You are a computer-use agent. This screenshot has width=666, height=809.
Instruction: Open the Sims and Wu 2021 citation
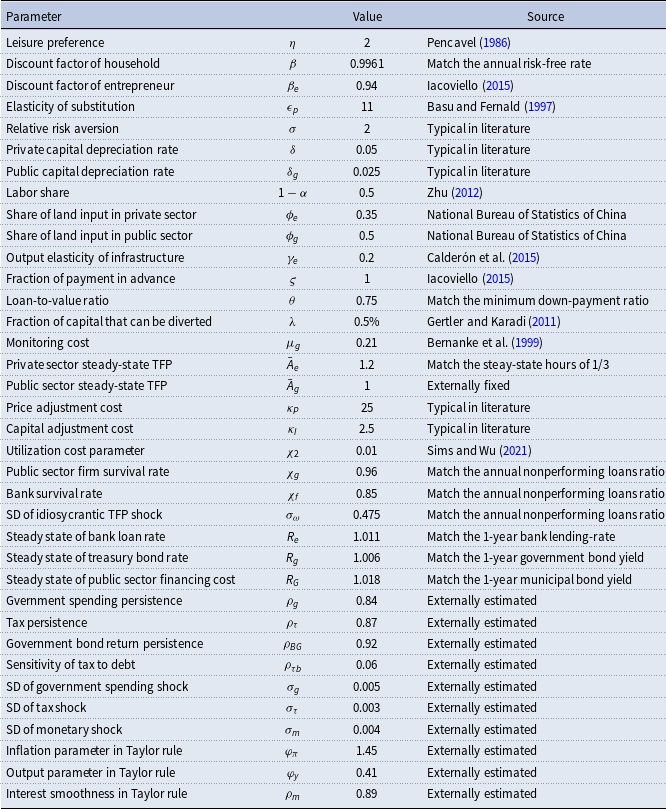(516, 450)
